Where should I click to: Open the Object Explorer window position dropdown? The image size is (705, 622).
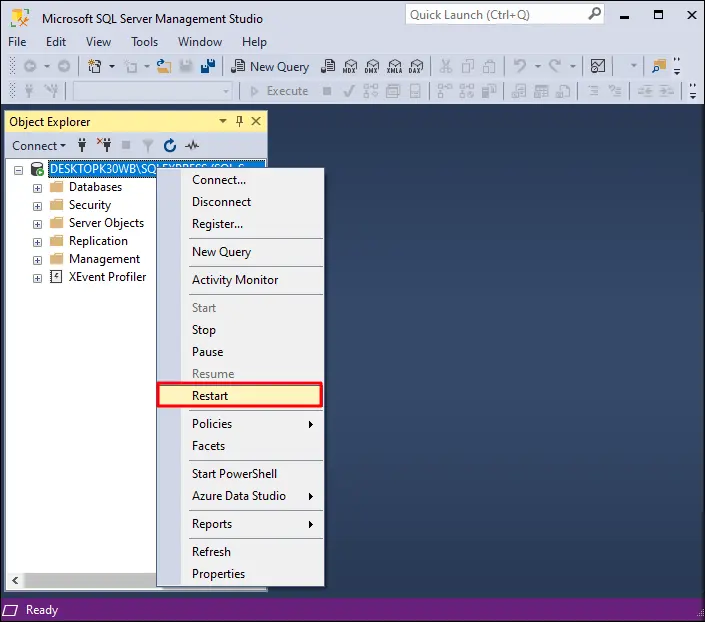[x=223, y=121]
